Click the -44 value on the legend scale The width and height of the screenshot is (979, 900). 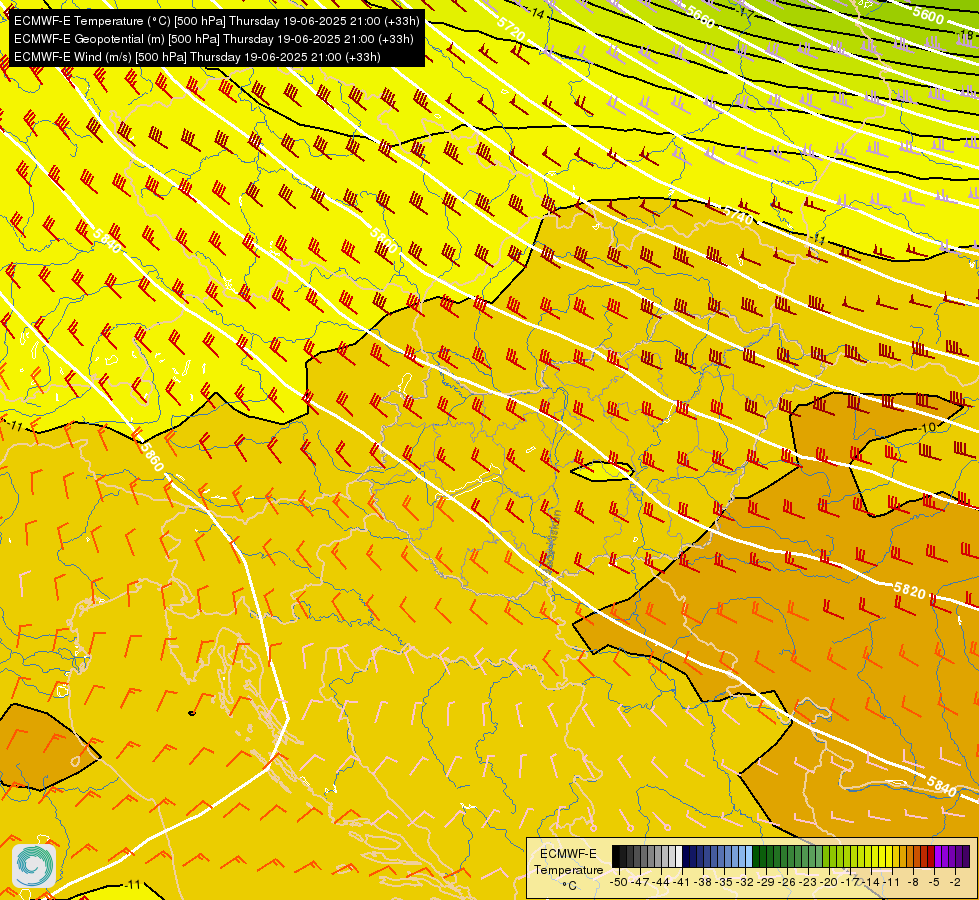(661, 882)
